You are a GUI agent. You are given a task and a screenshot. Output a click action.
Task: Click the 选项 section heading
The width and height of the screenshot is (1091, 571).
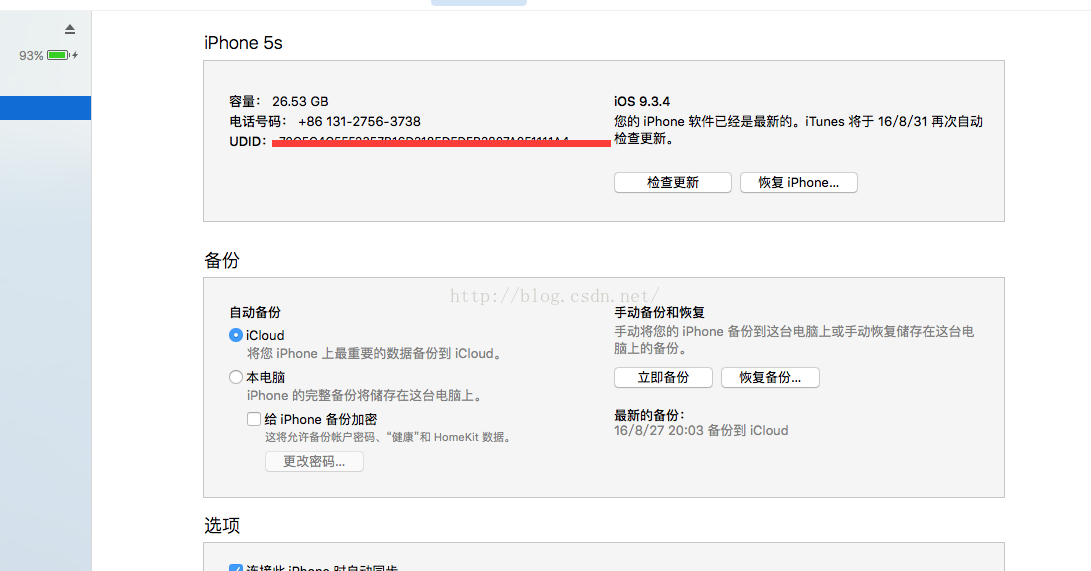pos(222,525)
